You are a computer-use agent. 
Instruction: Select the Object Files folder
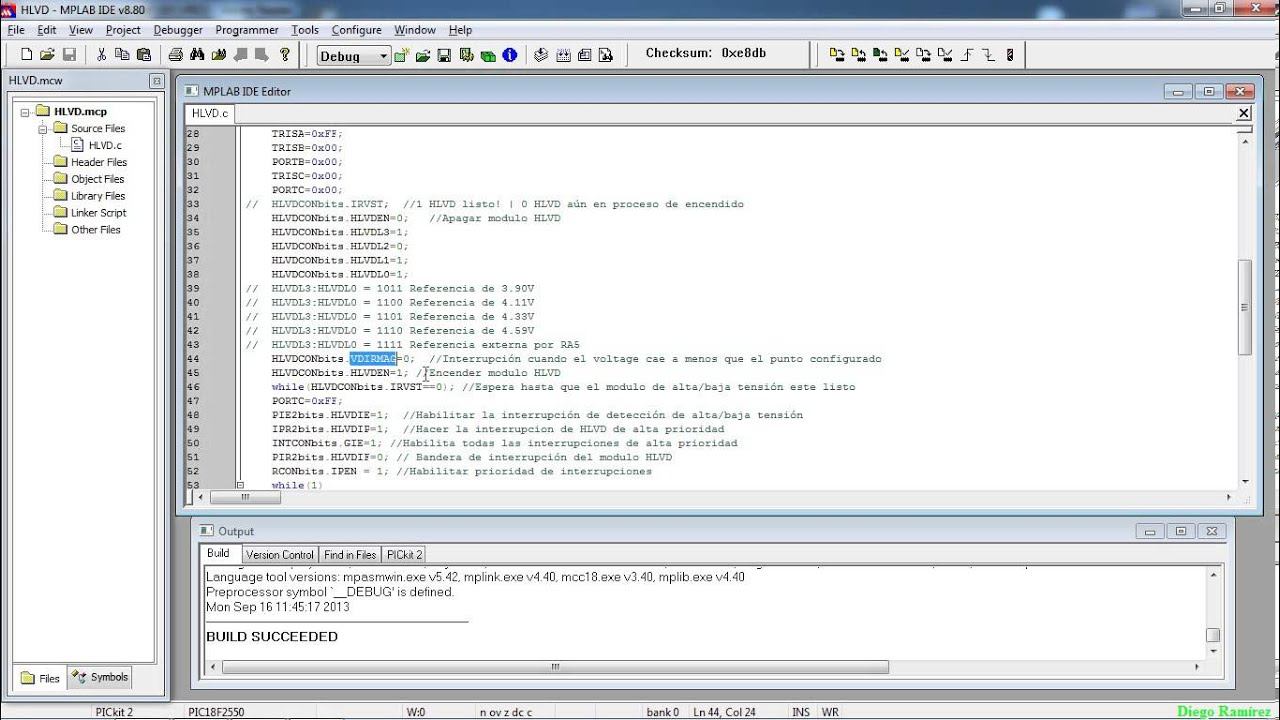click(x=98, y=179)
